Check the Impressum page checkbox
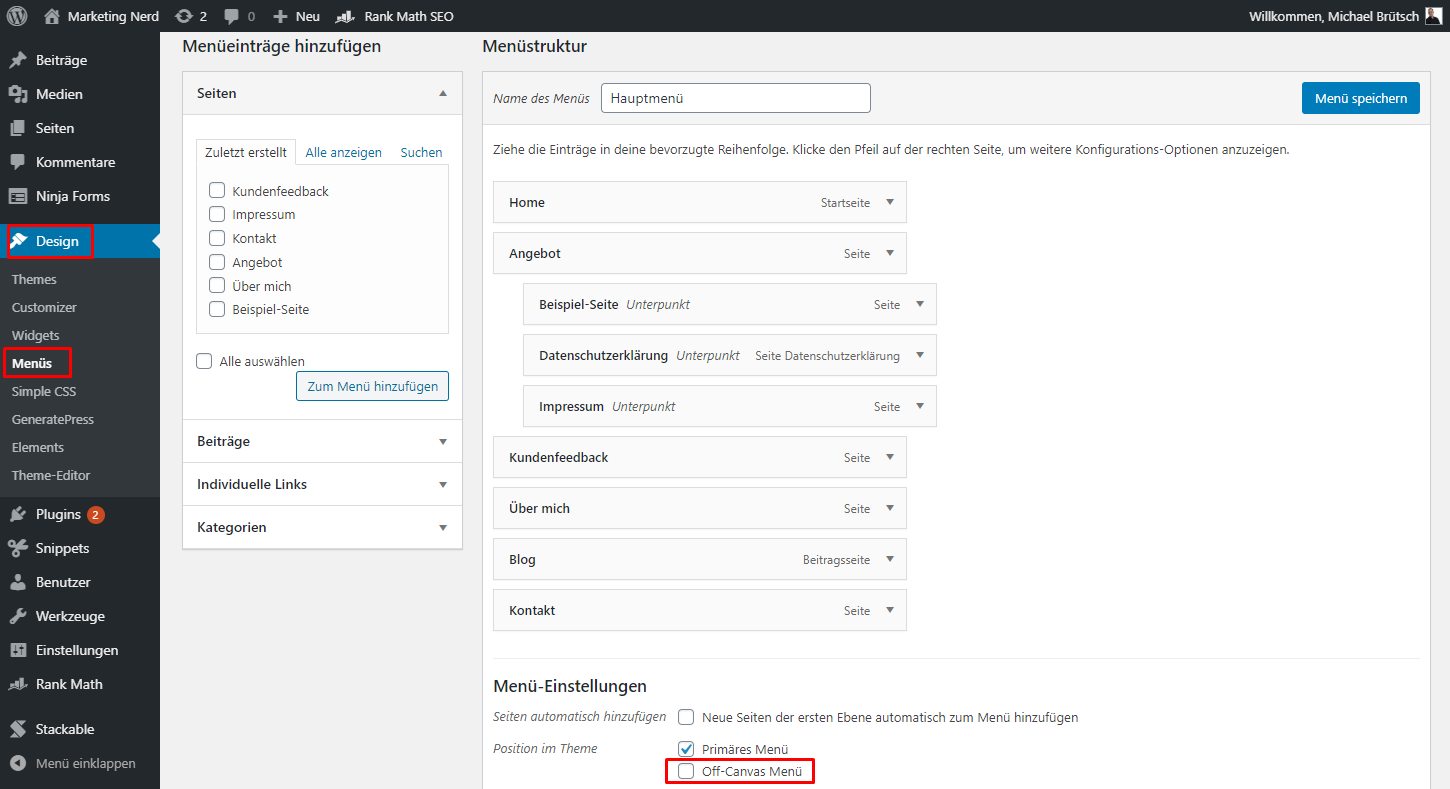Viewport: 1450px width, 789px height. [216, 214]
